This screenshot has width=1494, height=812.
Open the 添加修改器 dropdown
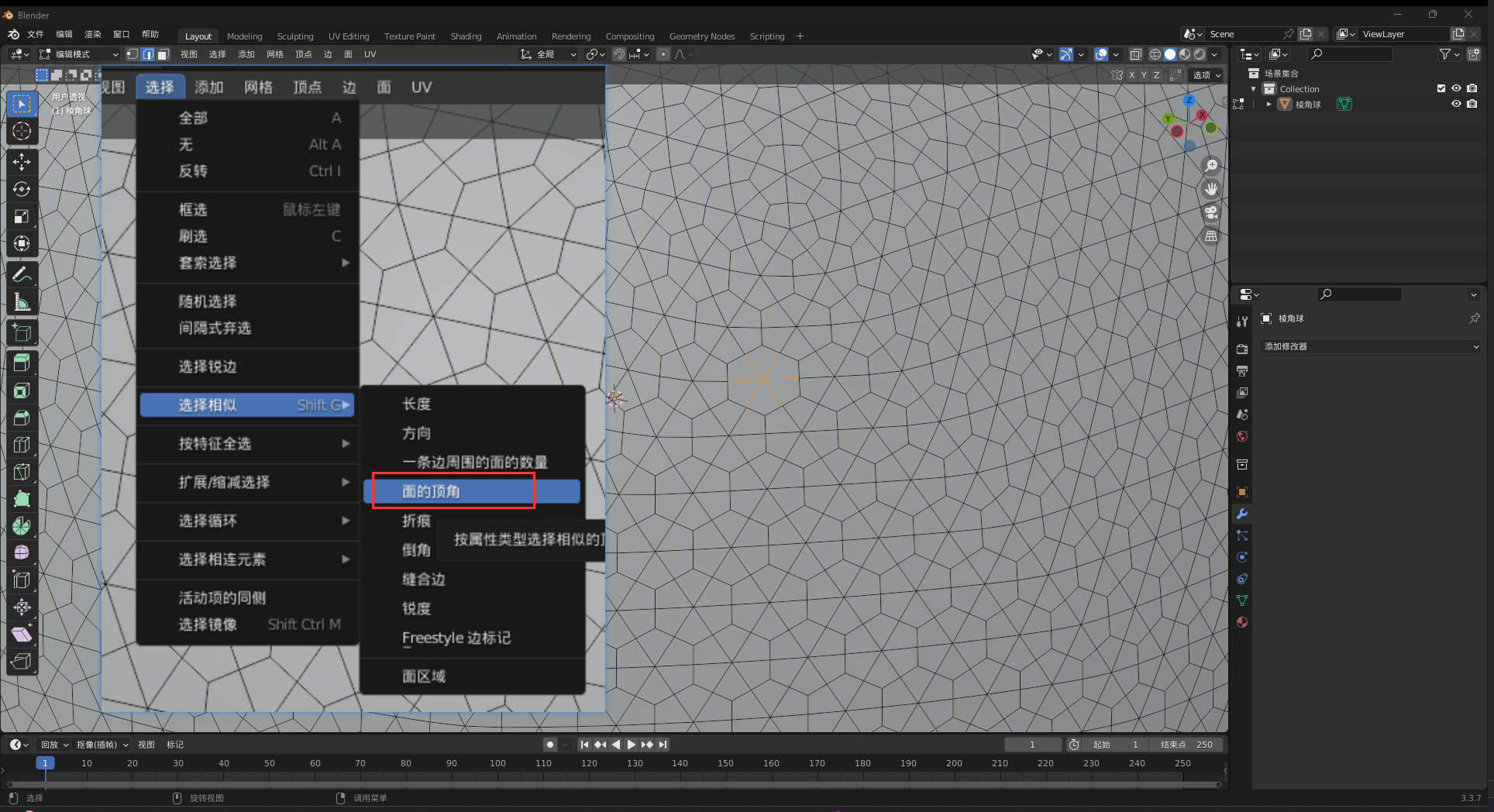[x=1370, y=346]
